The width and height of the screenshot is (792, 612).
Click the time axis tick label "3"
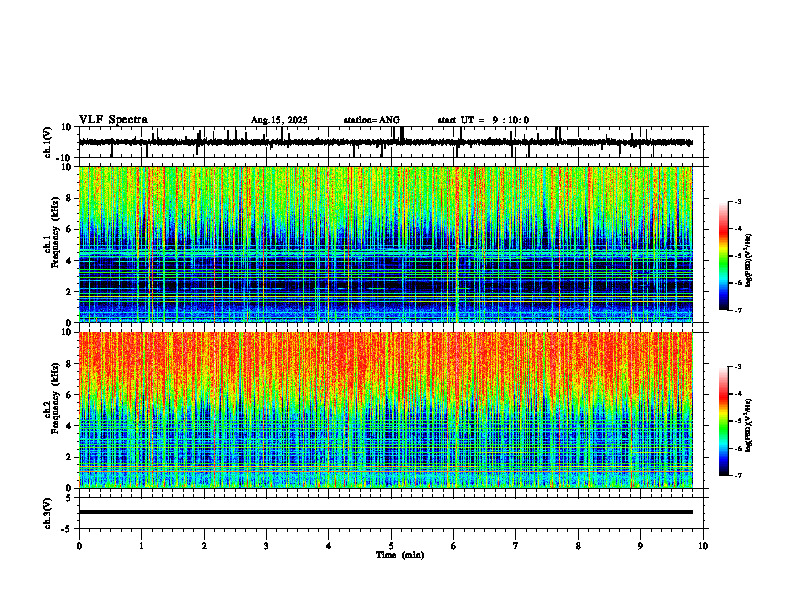(266, 546)
